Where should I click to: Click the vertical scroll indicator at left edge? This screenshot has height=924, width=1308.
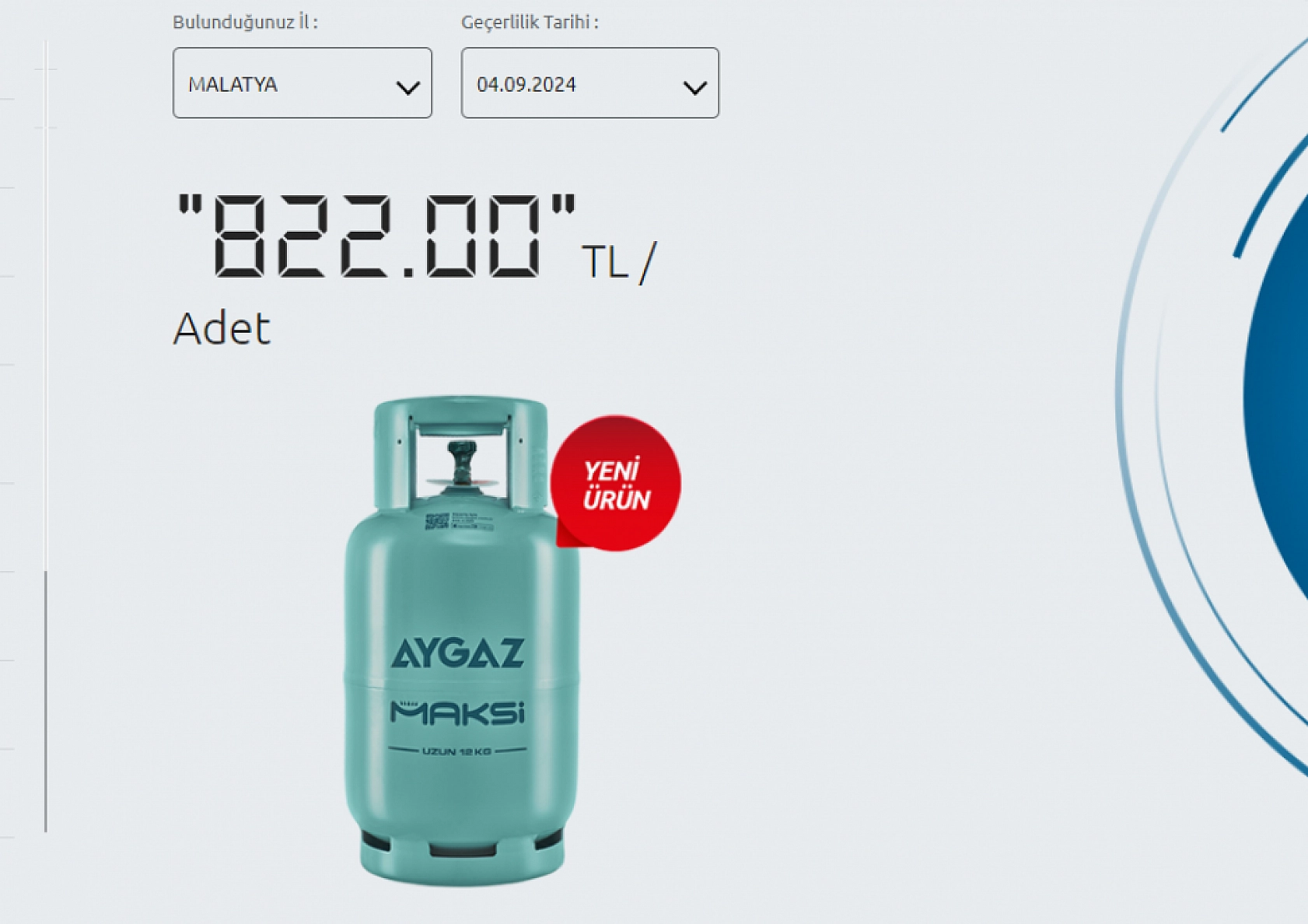click(46, 700)
